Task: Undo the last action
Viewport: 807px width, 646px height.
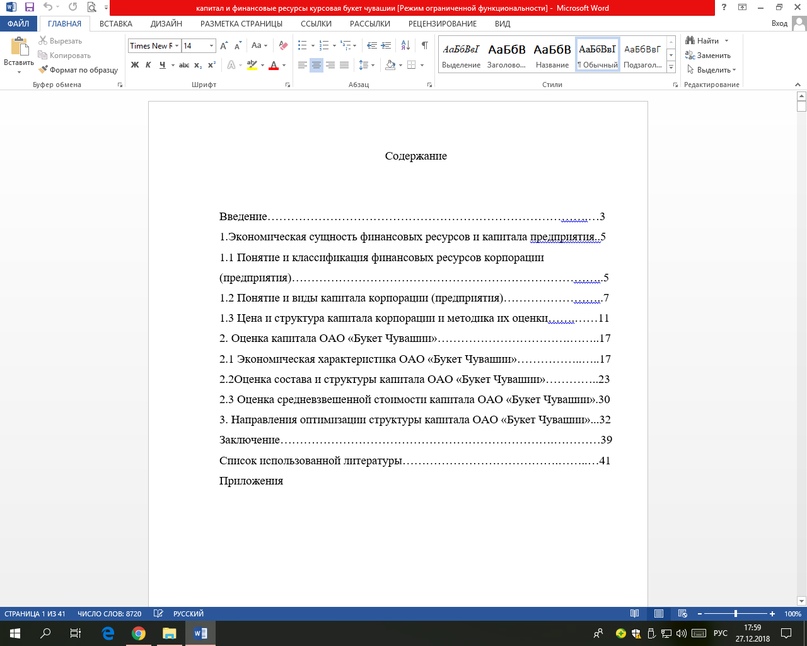Action: pos(48,7)
